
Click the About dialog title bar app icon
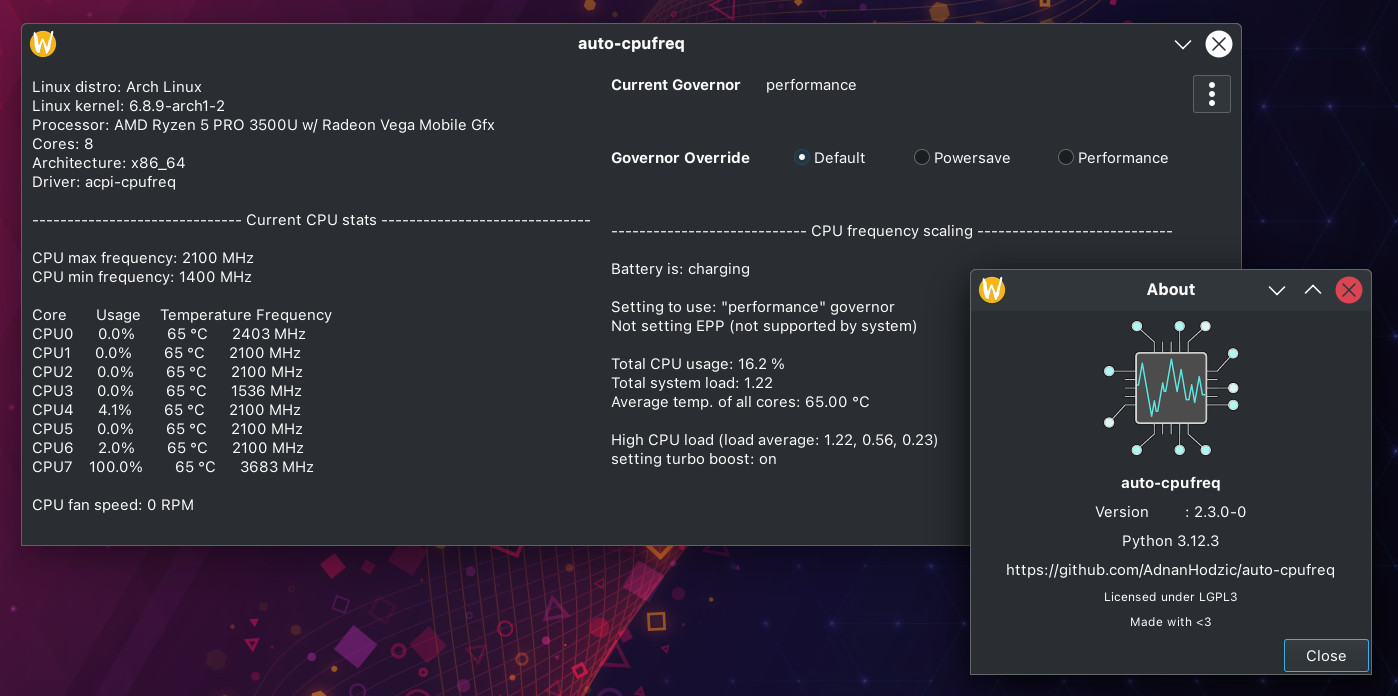[992, 290]
